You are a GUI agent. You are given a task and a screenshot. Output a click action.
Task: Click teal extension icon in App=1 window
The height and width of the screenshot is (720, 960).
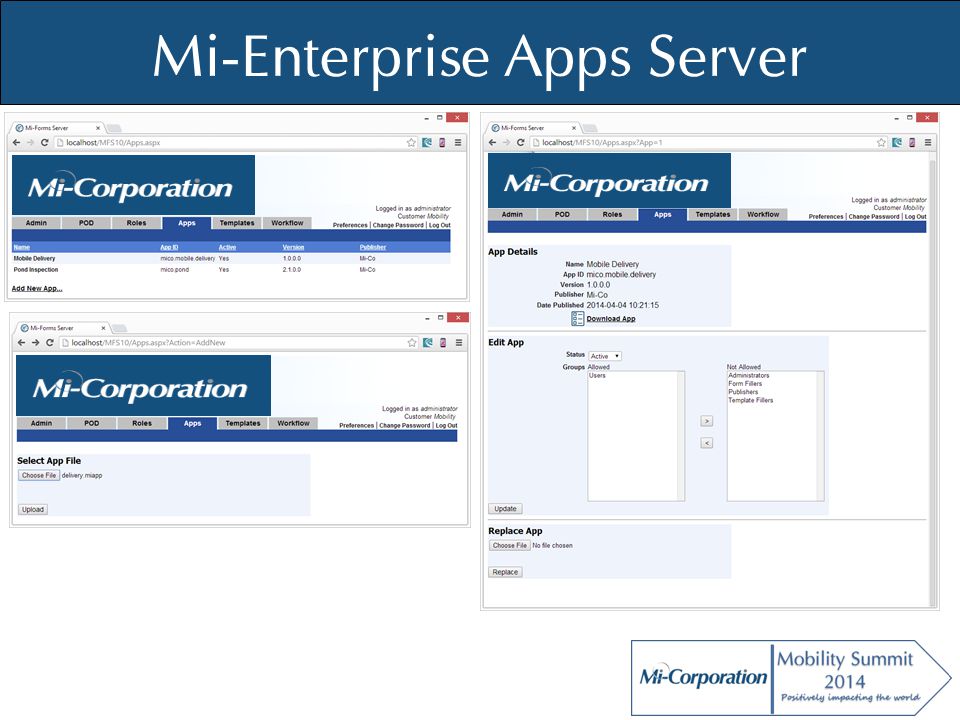[897, 143]
